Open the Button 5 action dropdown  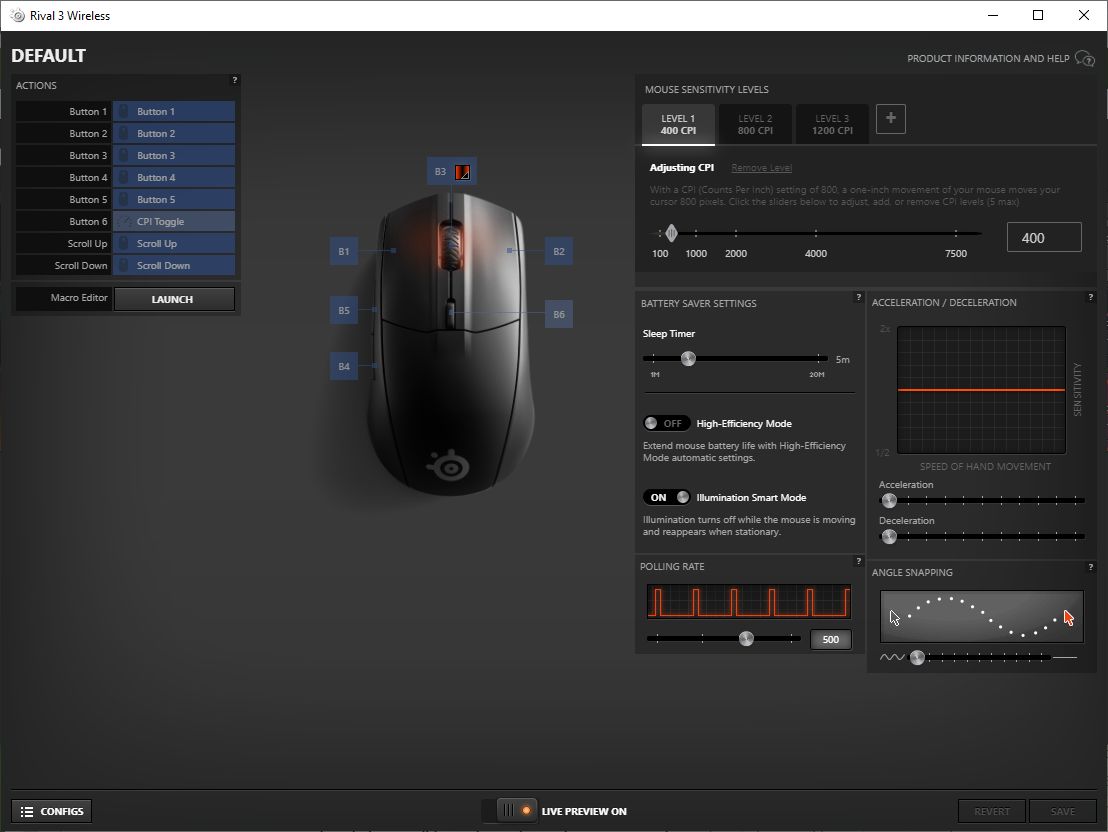point(174,199)
